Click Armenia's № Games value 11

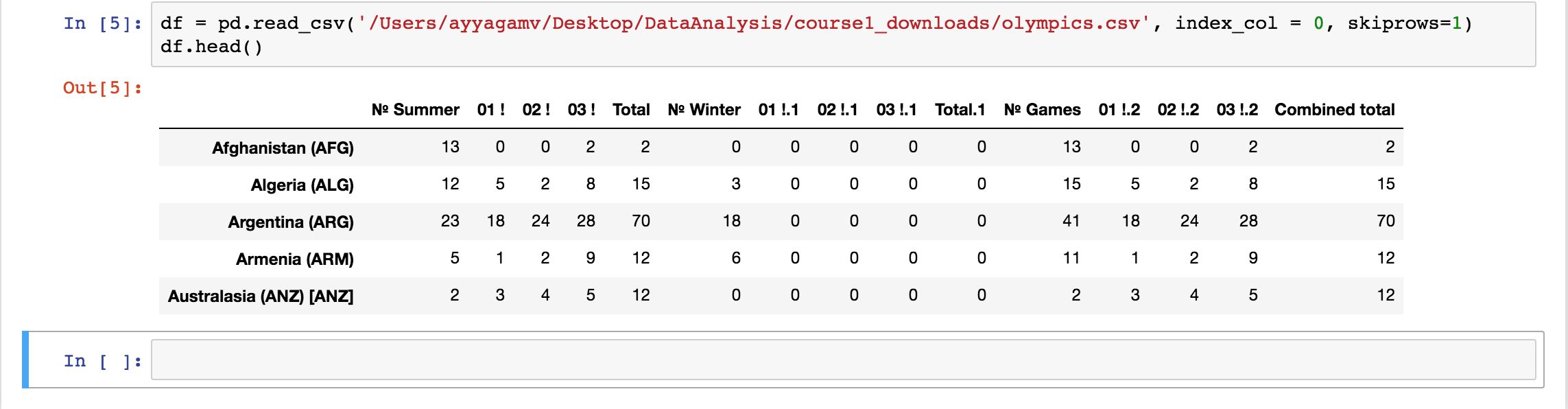(1071, 258)
